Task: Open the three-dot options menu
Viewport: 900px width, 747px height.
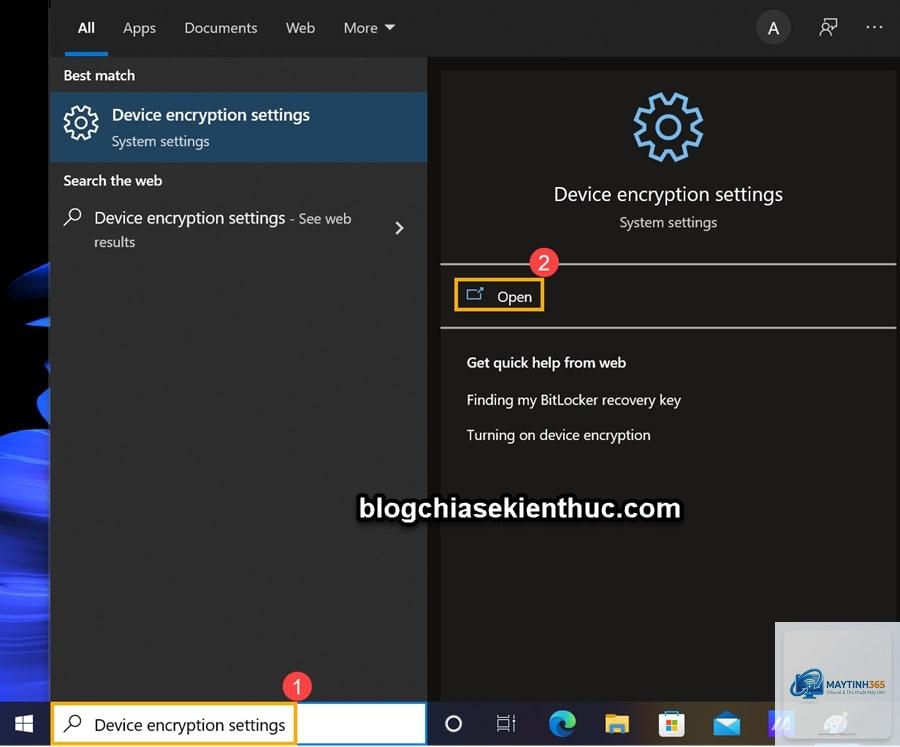Action: pyautogui.click(x=874, y=27)
